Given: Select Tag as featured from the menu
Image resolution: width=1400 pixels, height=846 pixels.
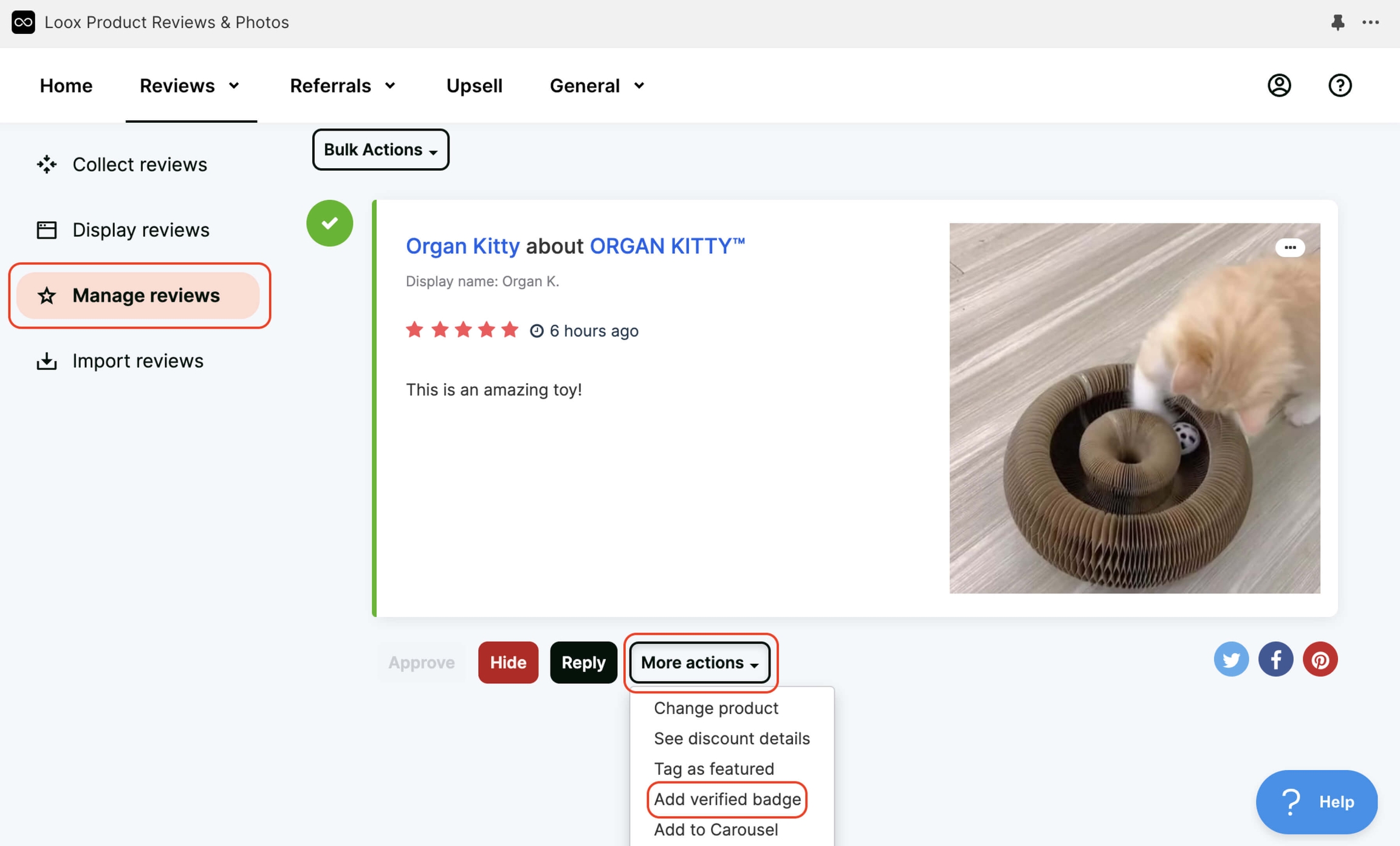Looking at the screenshot, I should tap(713, 768).
